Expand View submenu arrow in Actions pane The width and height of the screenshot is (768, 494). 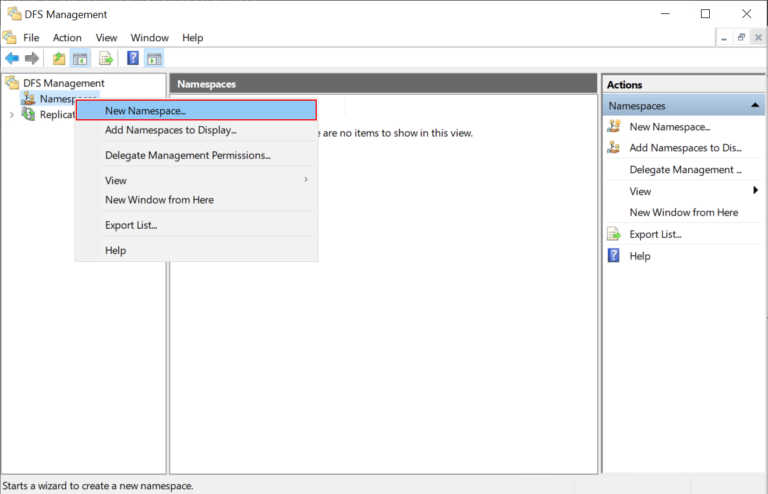(x=755, y=191)
